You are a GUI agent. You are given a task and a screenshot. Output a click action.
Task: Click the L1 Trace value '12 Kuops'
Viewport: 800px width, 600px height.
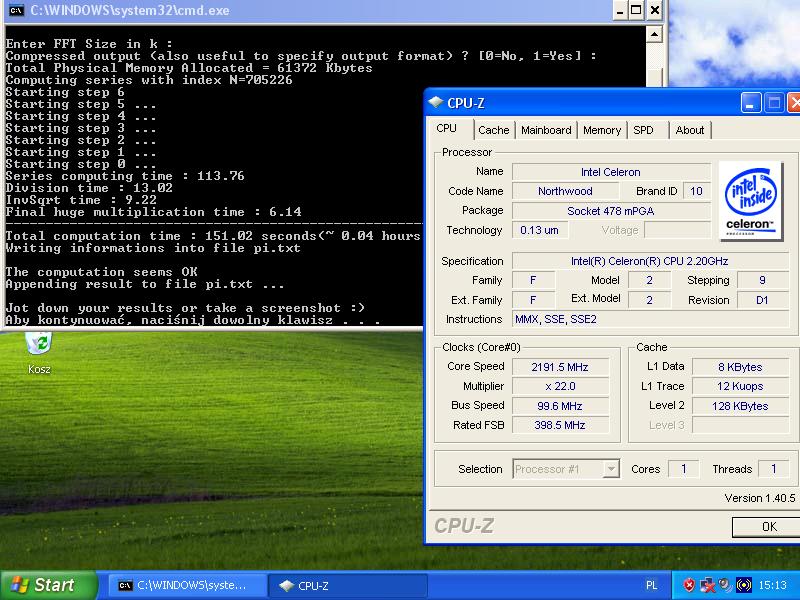740,386
